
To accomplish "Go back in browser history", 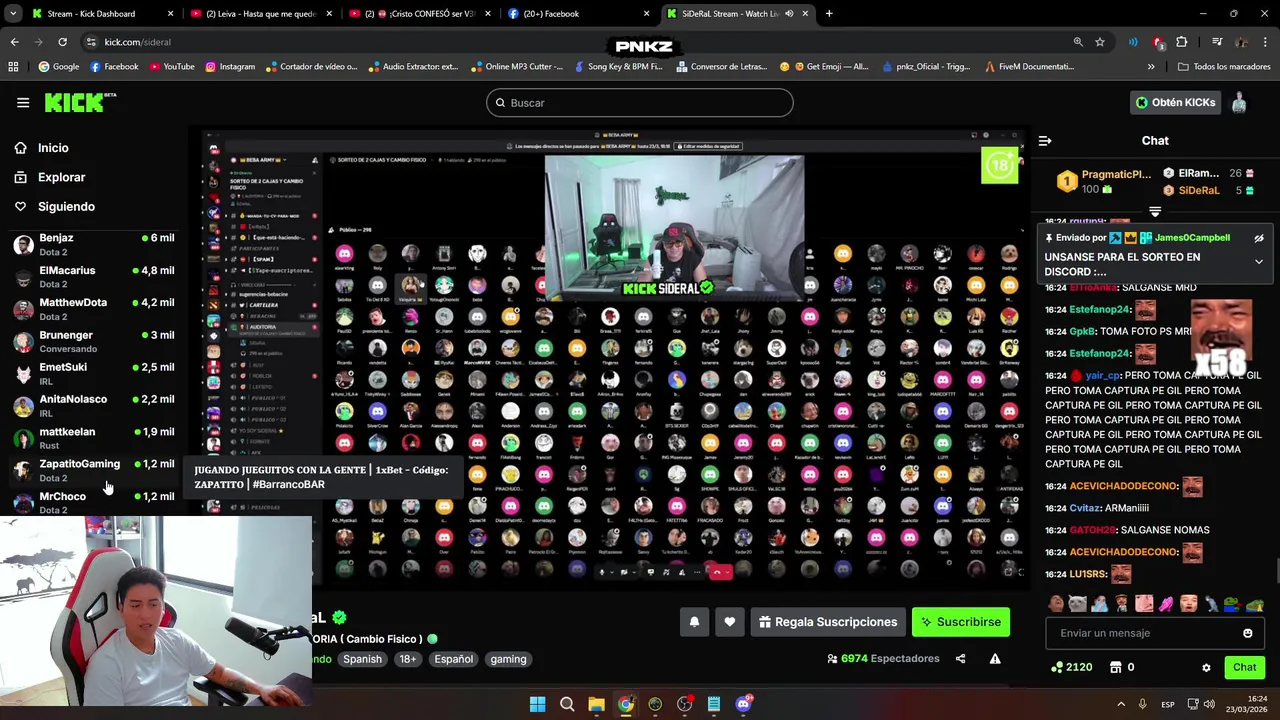I will pos(14,42).
